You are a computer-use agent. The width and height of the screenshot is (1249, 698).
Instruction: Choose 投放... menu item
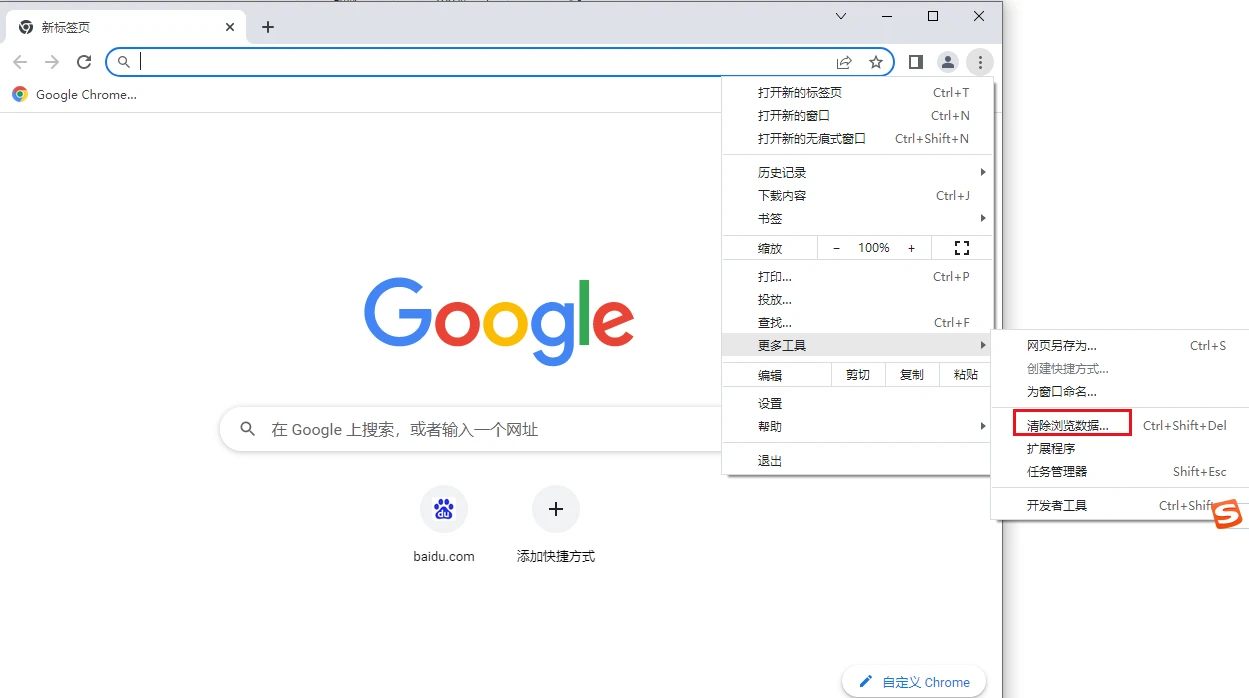tap(858, 299)
